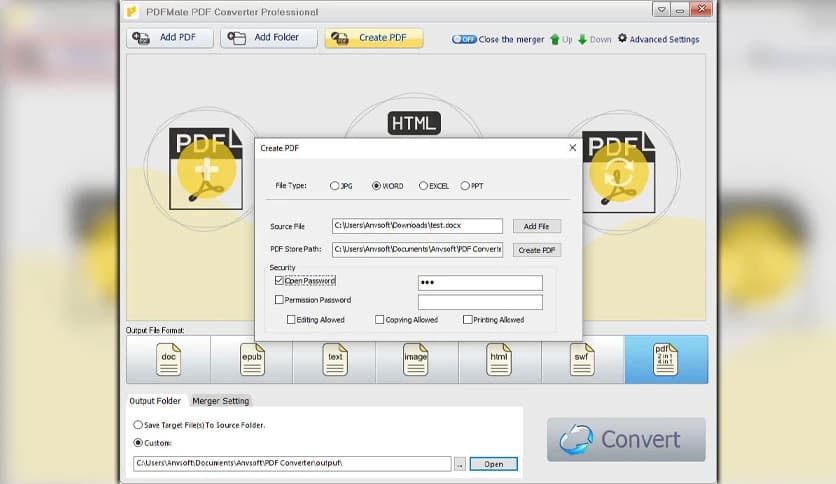Check Editing Allowed option

click(291, 319)
